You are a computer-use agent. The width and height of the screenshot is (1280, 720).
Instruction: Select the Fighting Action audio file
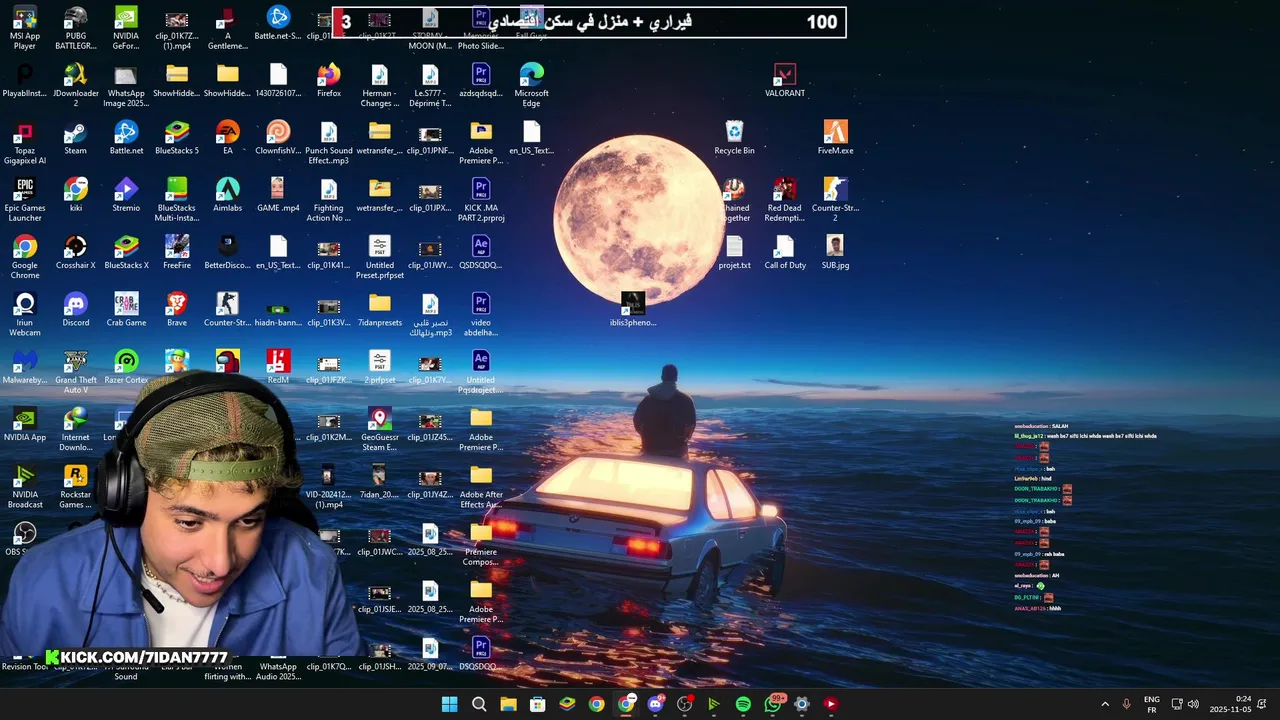(329, 200)
